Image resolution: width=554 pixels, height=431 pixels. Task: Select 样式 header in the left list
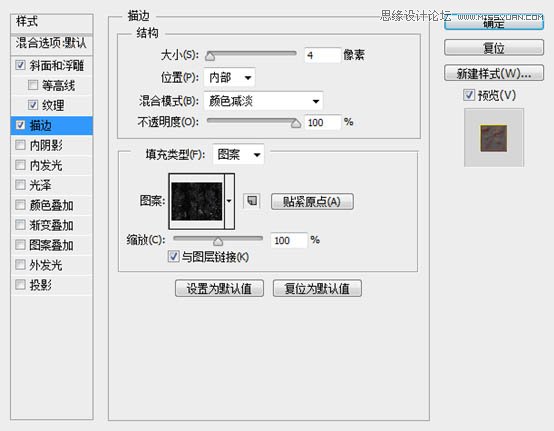click(52, 22)
